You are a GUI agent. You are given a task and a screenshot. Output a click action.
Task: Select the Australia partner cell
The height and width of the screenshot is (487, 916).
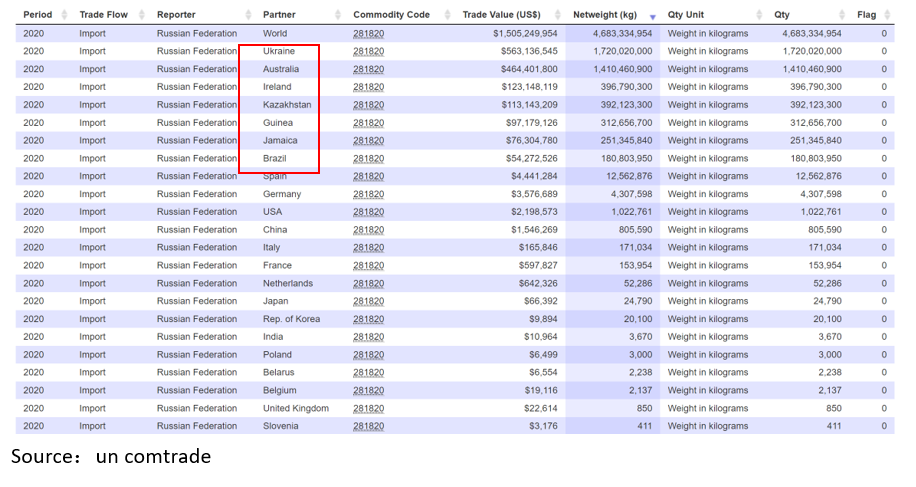(x=281, y=69)
